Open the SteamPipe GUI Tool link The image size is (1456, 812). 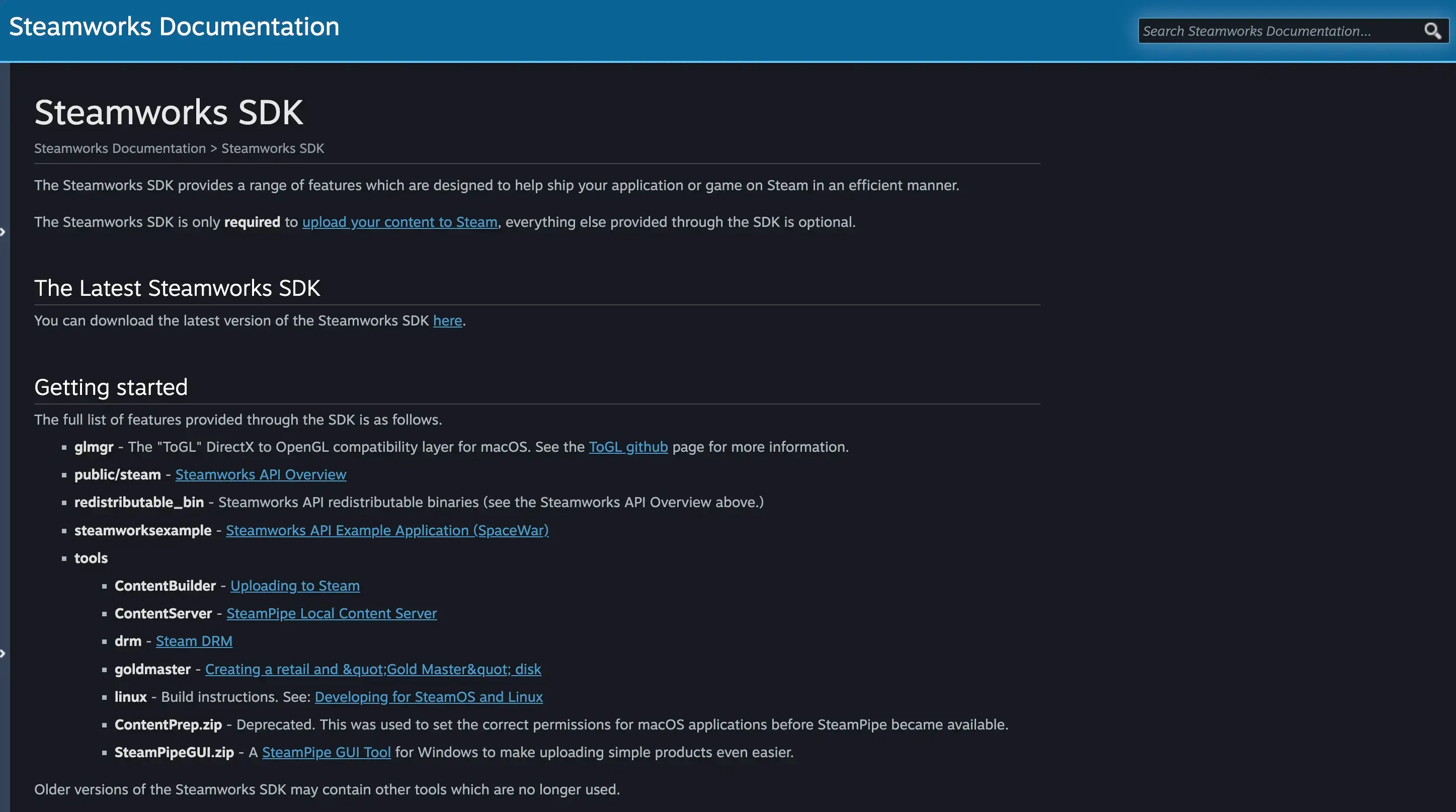click(326, 752)
